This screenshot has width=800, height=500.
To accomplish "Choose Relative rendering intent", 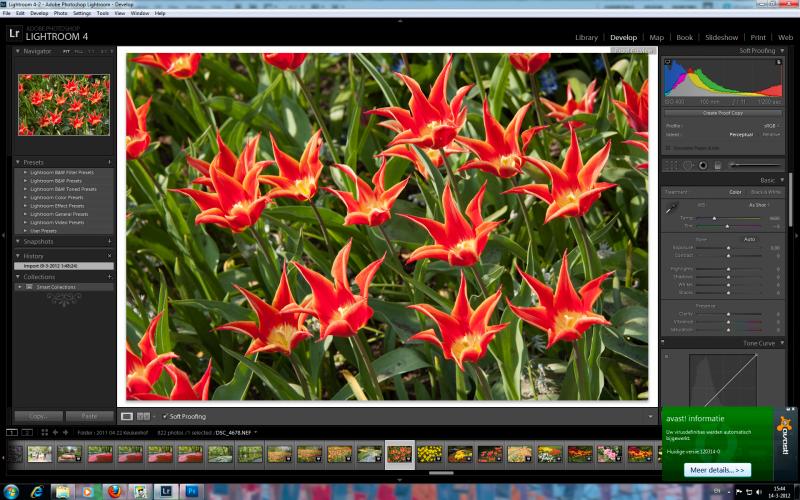I will coord(771,134).
